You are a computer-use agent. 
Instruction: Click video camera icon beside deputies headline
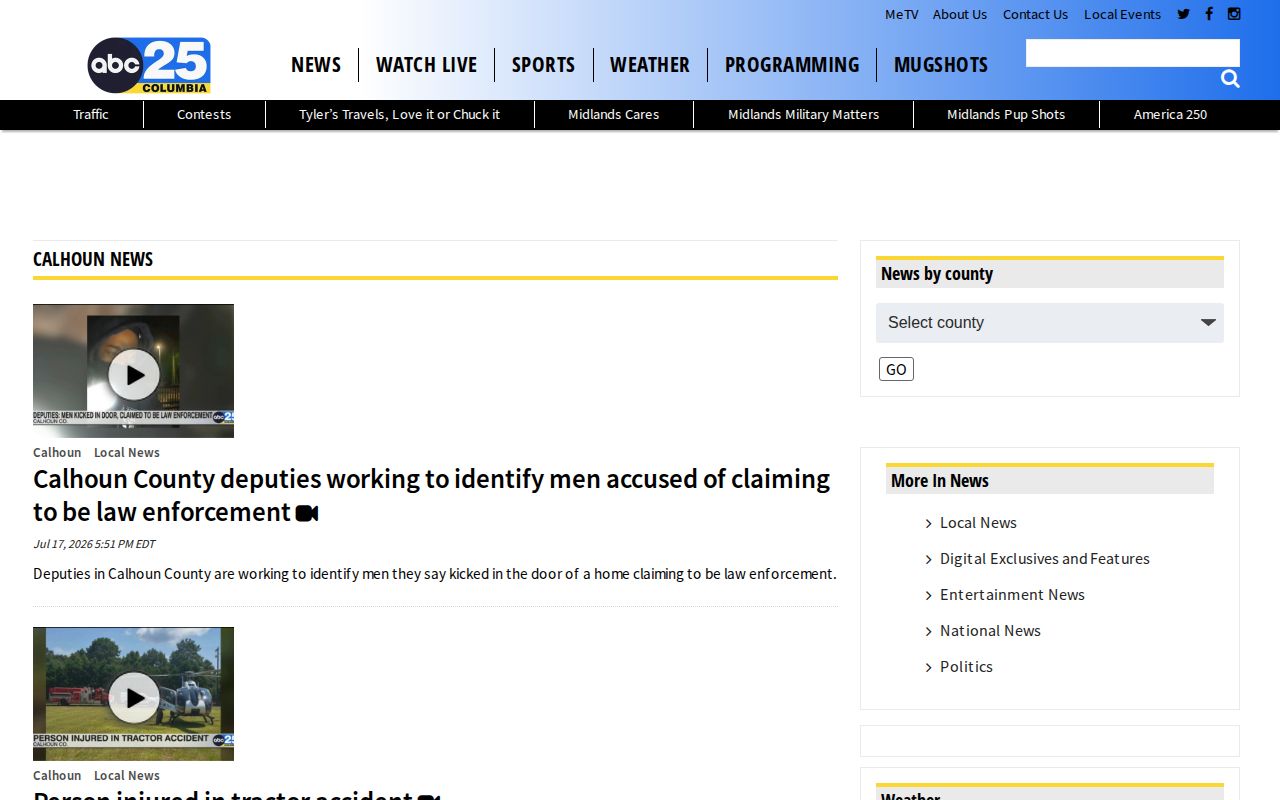click(307, 513)
